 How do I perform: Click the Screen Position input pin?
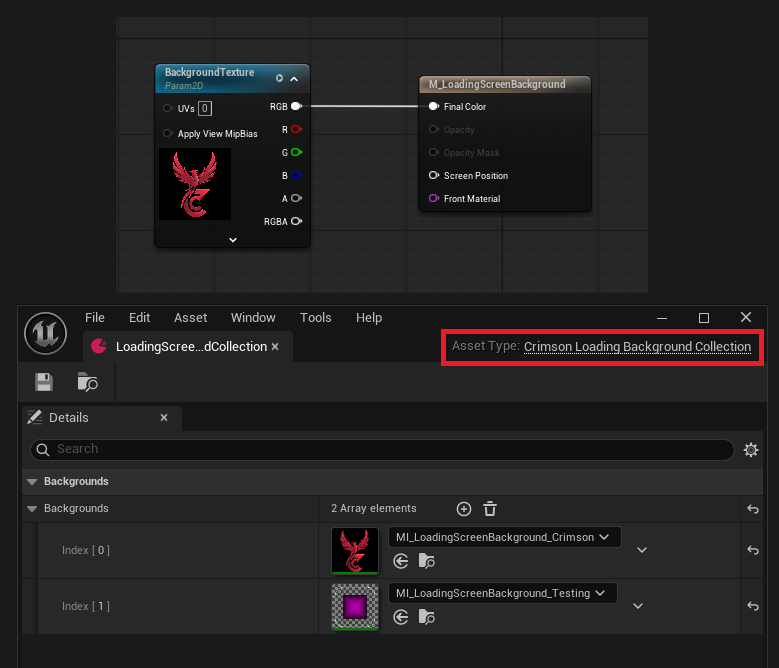(x=434, y=175)
